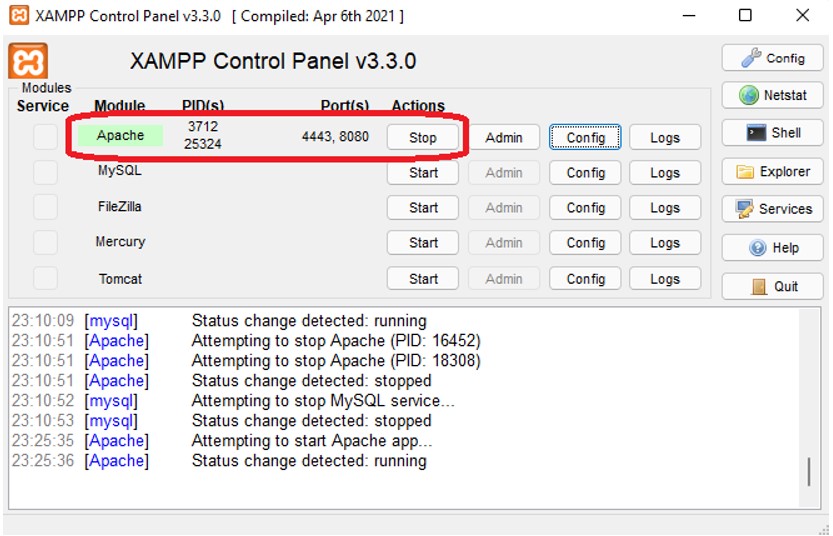Select the Apache module name label
This screenshot has height=536, width=833.
click(x=120, y=135)
